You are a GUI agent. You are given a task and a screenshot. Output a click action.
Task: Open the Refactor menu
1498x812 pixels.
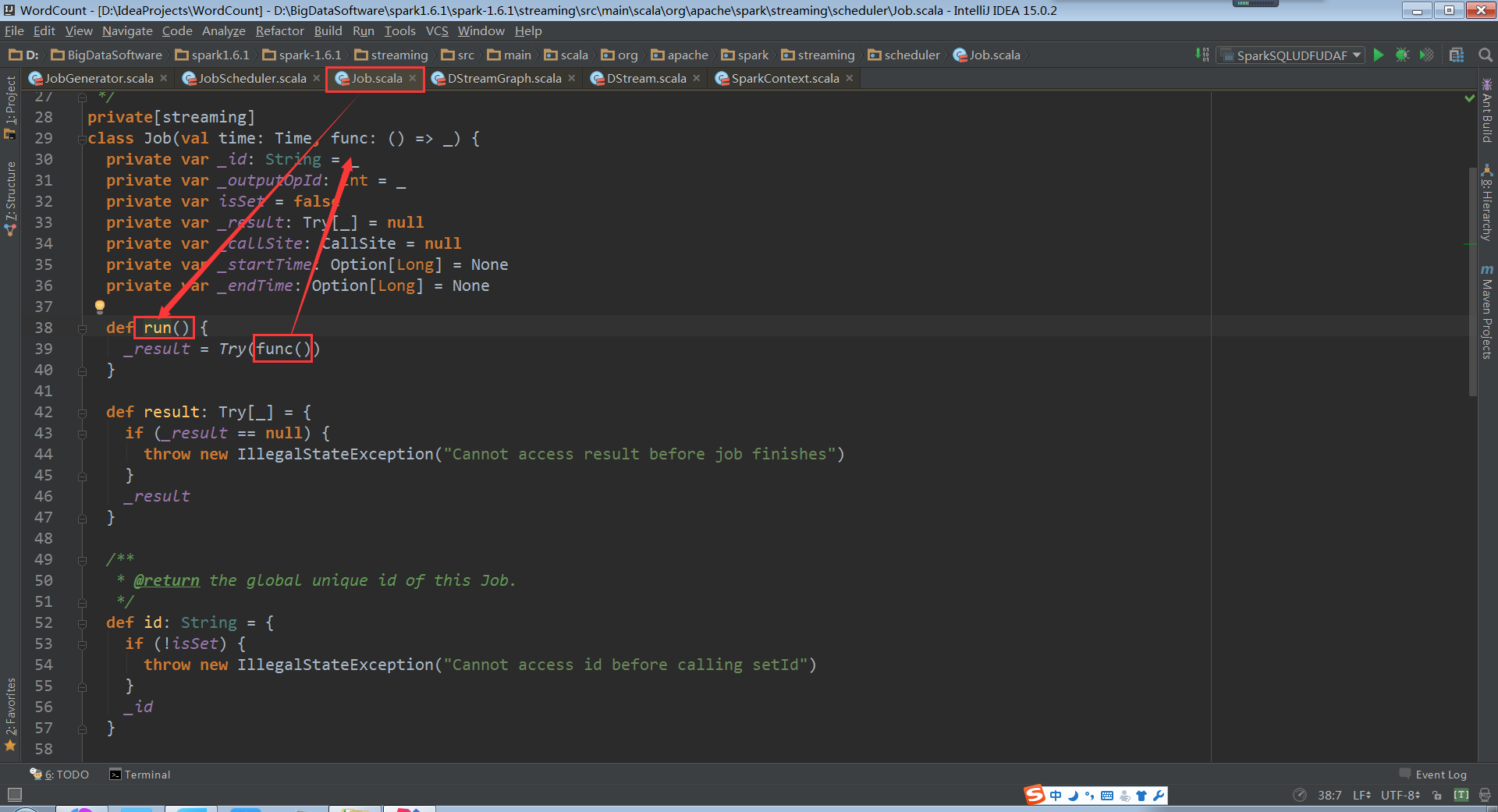tap(279, 31)
